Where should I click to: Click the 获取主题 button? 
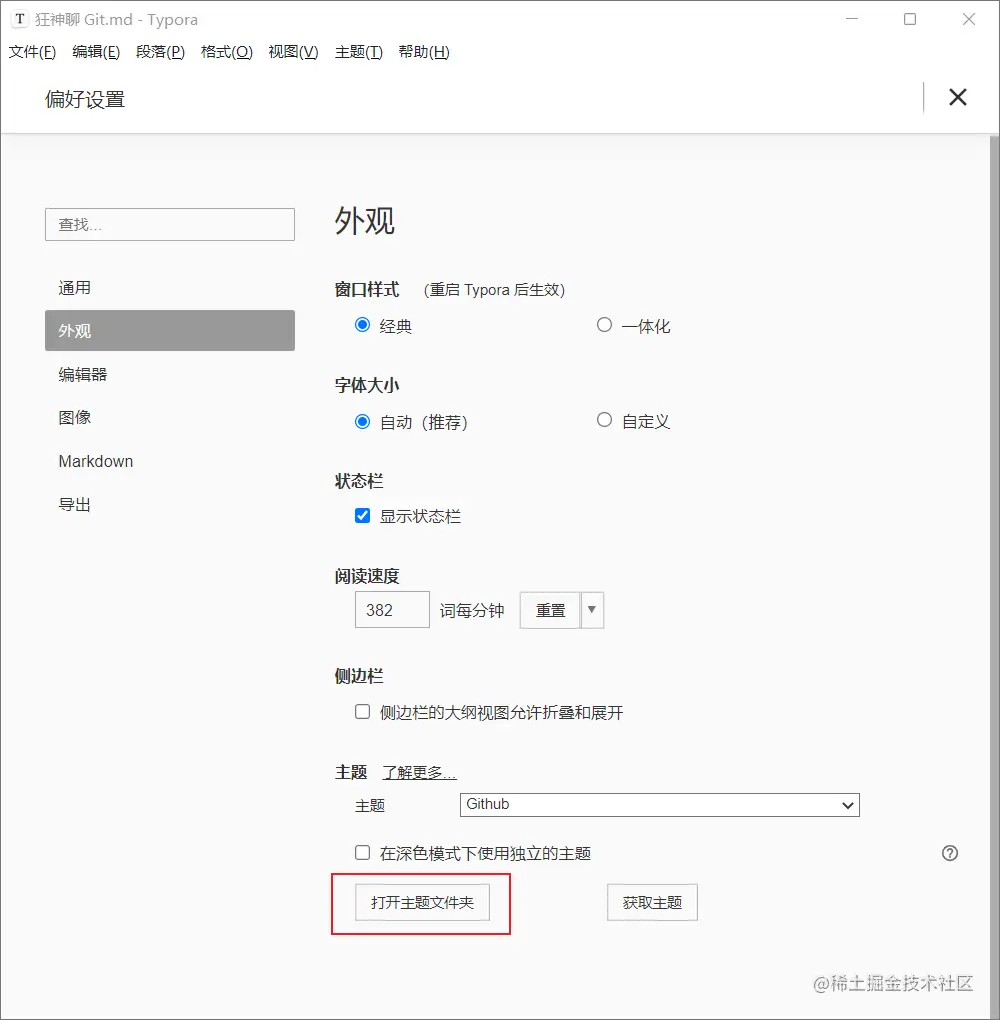(652, 902)
